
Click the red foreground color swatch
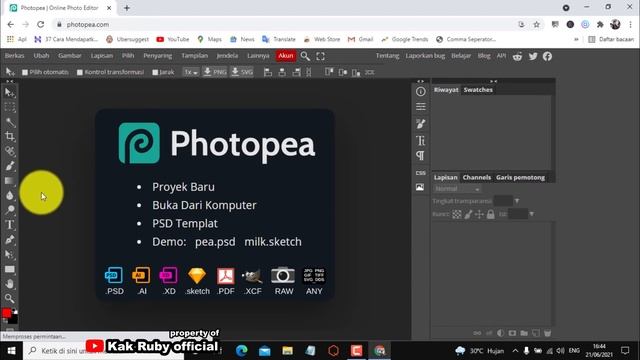pyautogui.click(x=6, y=313)
